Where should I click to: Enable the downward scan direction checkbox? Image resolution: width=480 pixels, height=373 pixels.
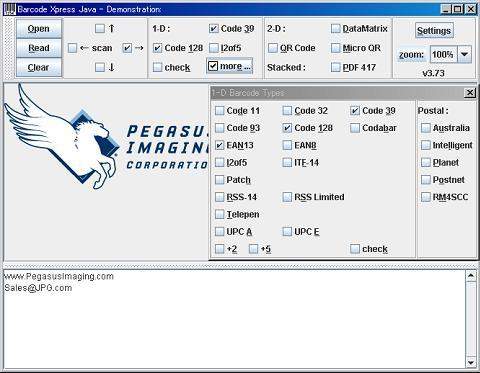100,67
